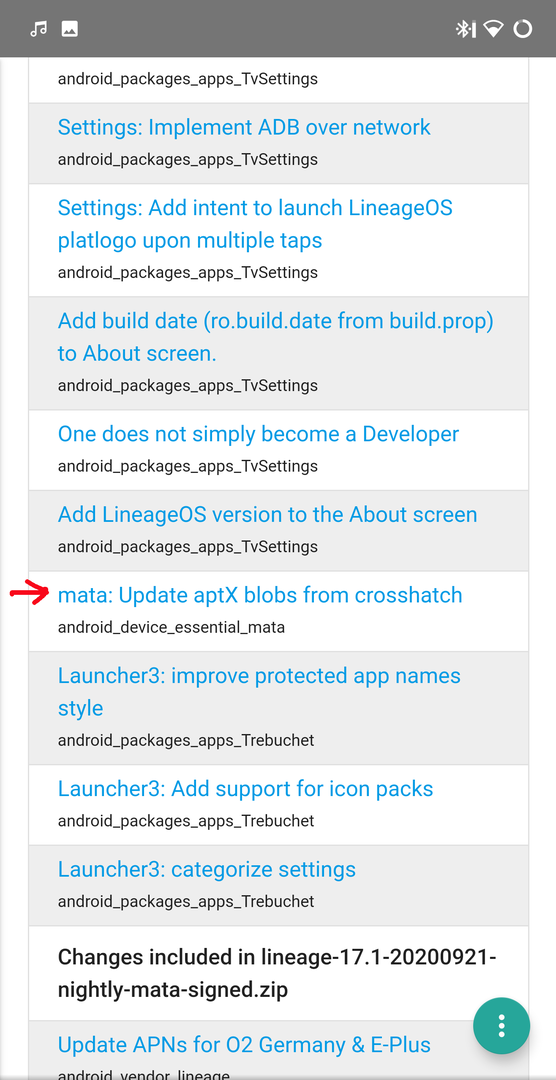556x1080 pixels.
Task: Open 'Launcher3: Add support for icon packs'
Action: coord(245,789)
